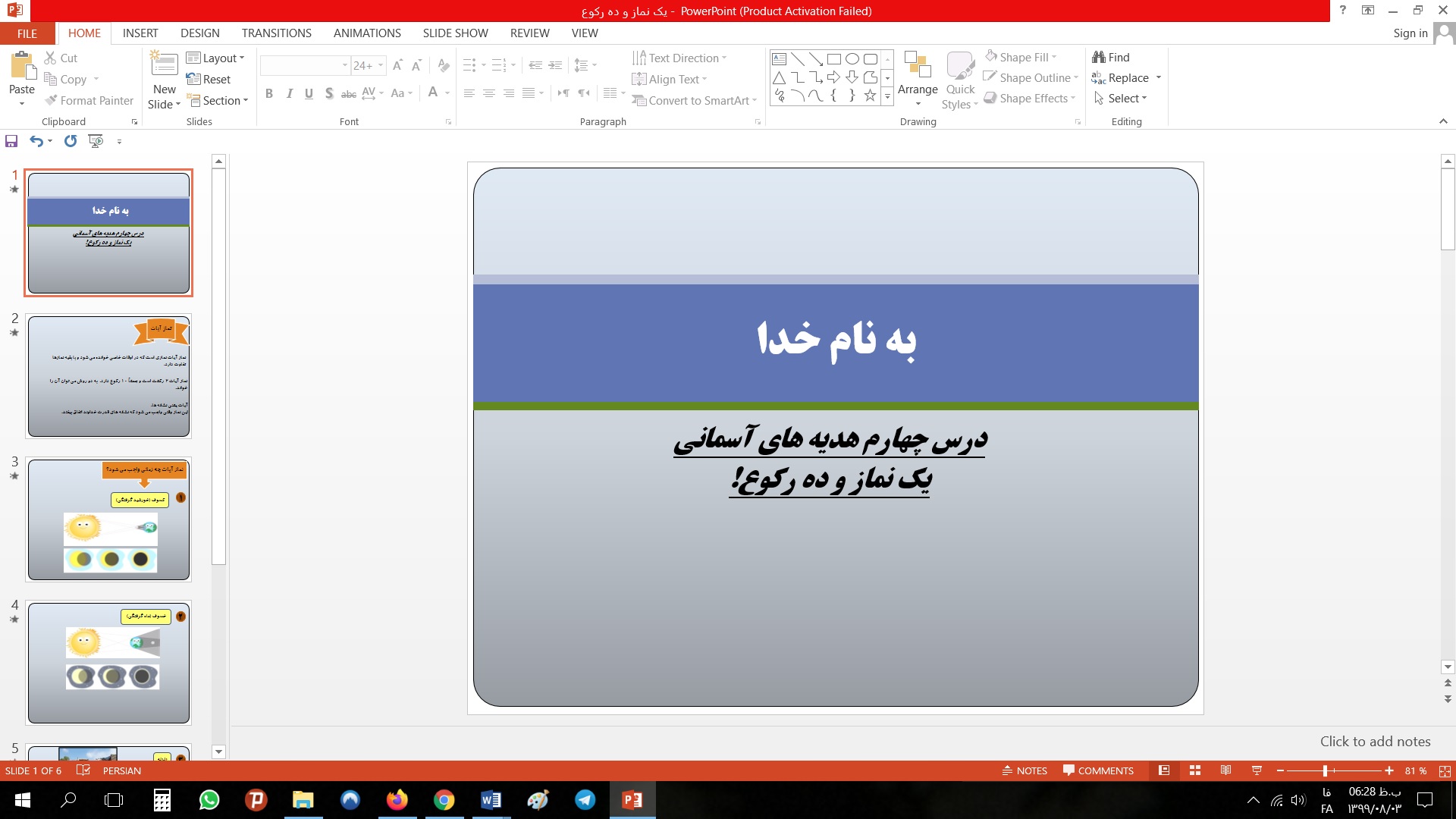Open the DESIGN ribbon tab
Screen dimensions: 1456x819
[x=199, y=33]
